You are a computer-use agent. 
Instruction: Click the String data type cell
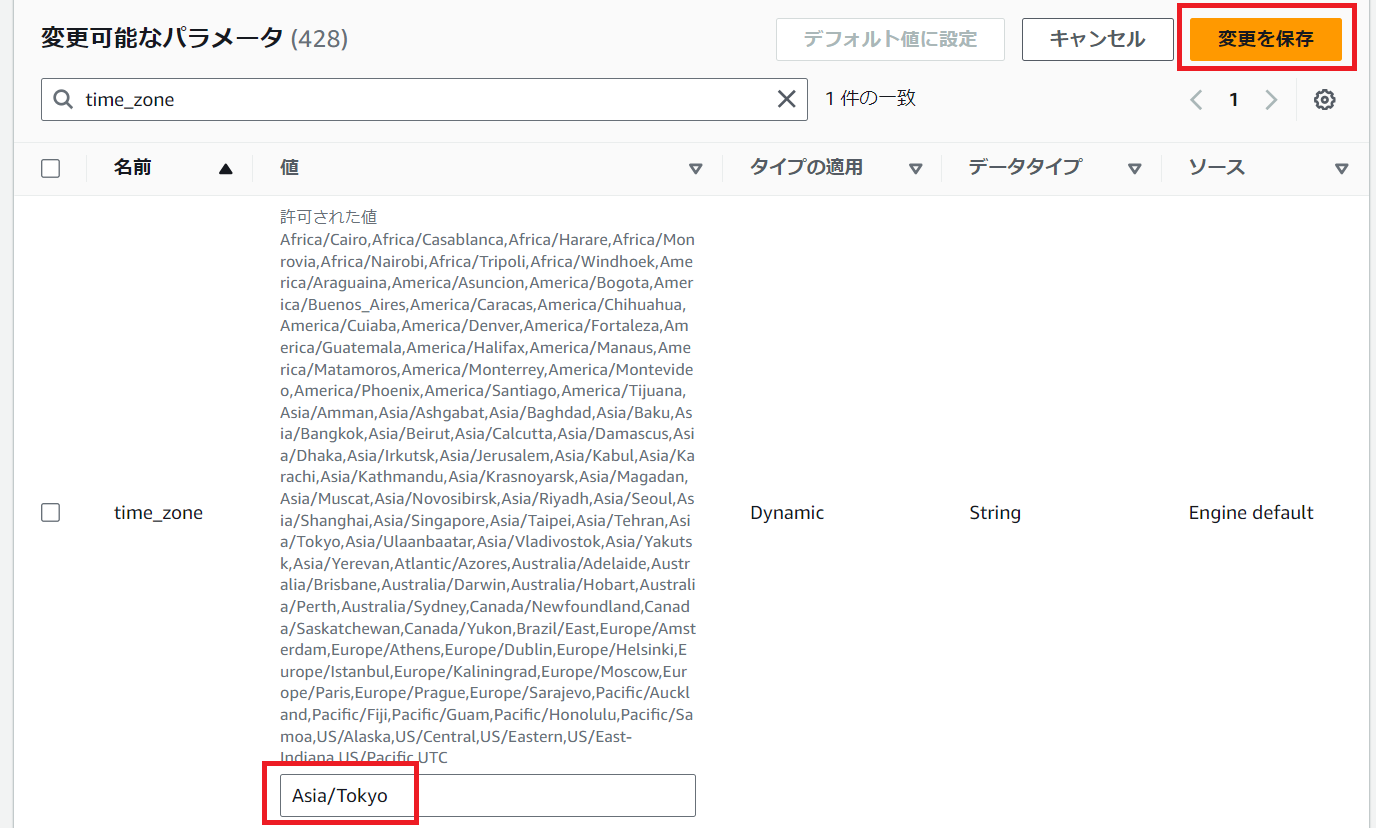995,513
